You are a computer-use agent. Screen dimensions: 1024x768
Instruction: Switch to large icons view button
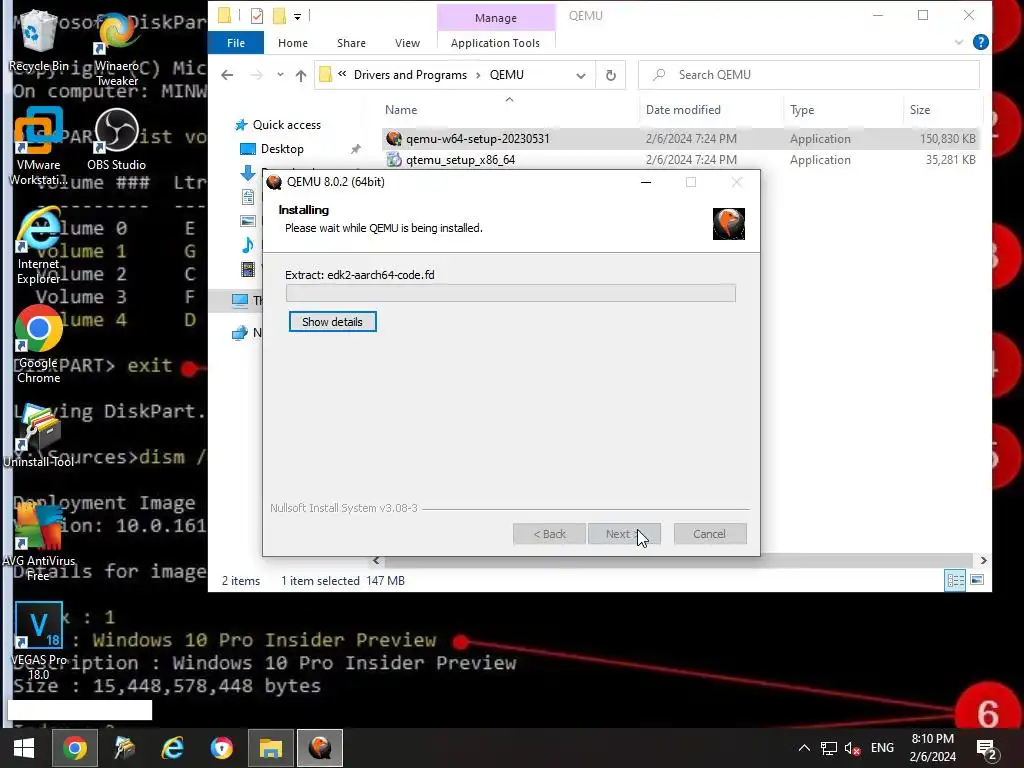click(x=977, y=580)
